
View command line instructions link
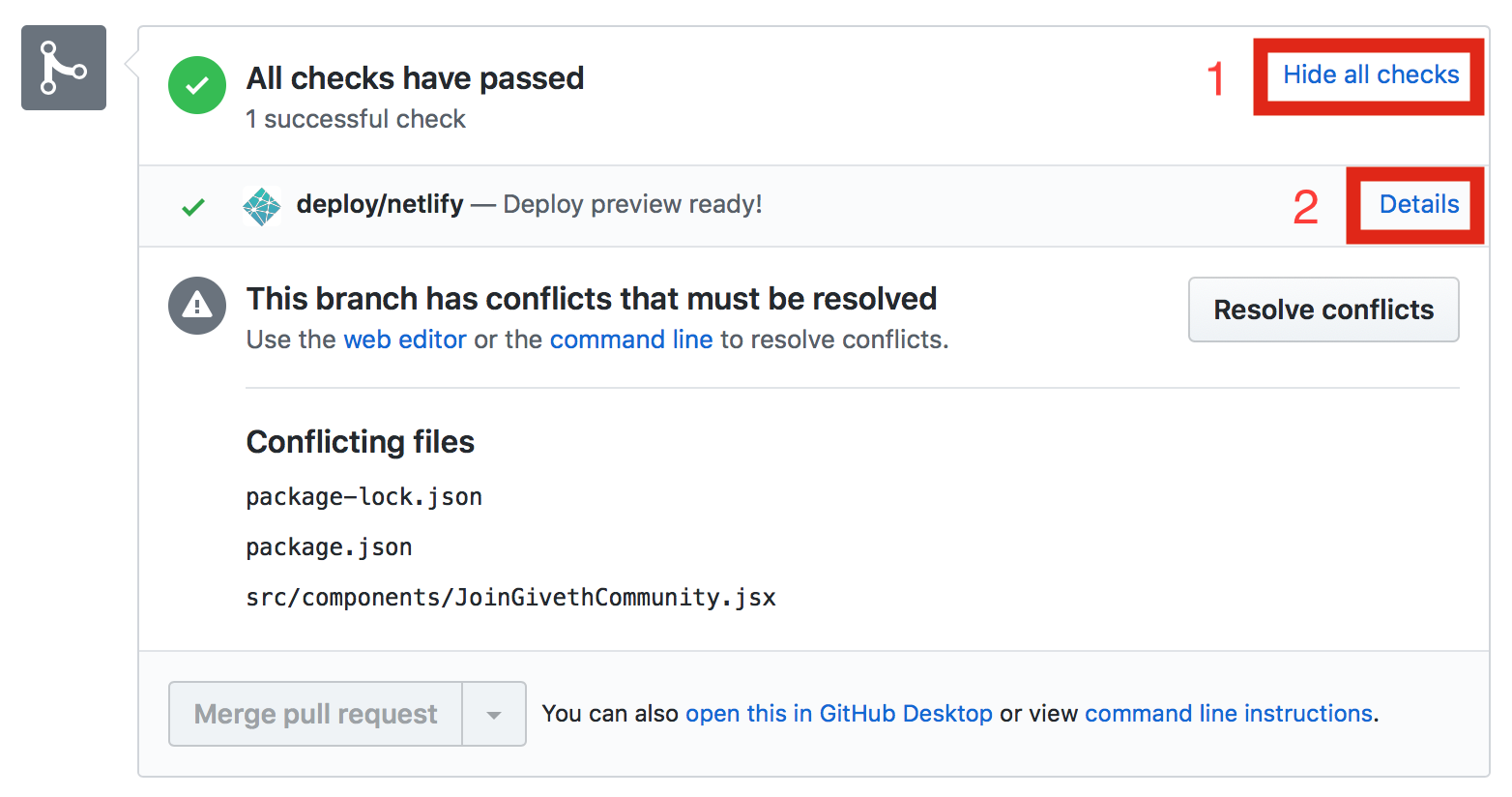[x=1228, y=714]
